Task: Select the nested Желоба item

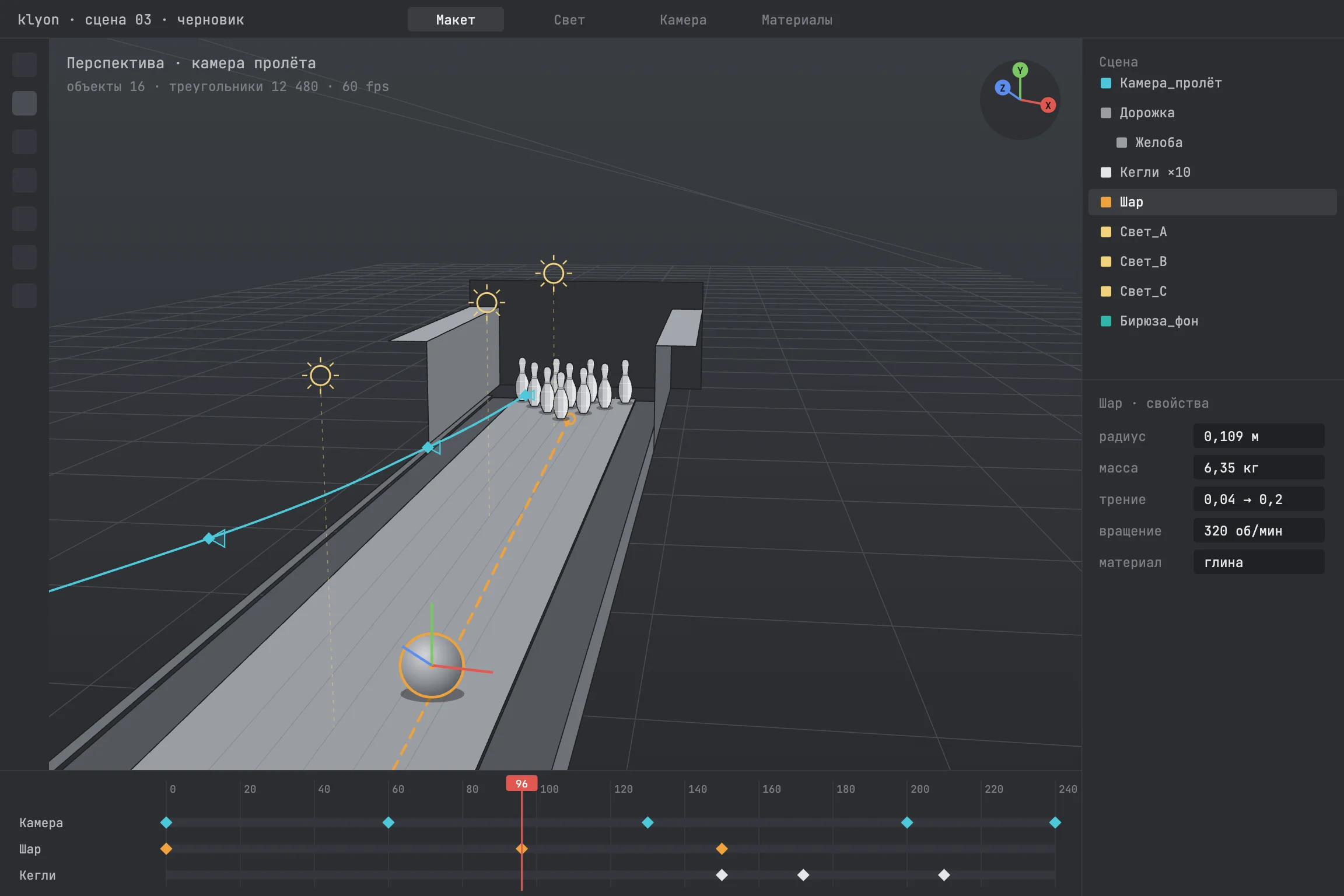Action: [1212, 142]
